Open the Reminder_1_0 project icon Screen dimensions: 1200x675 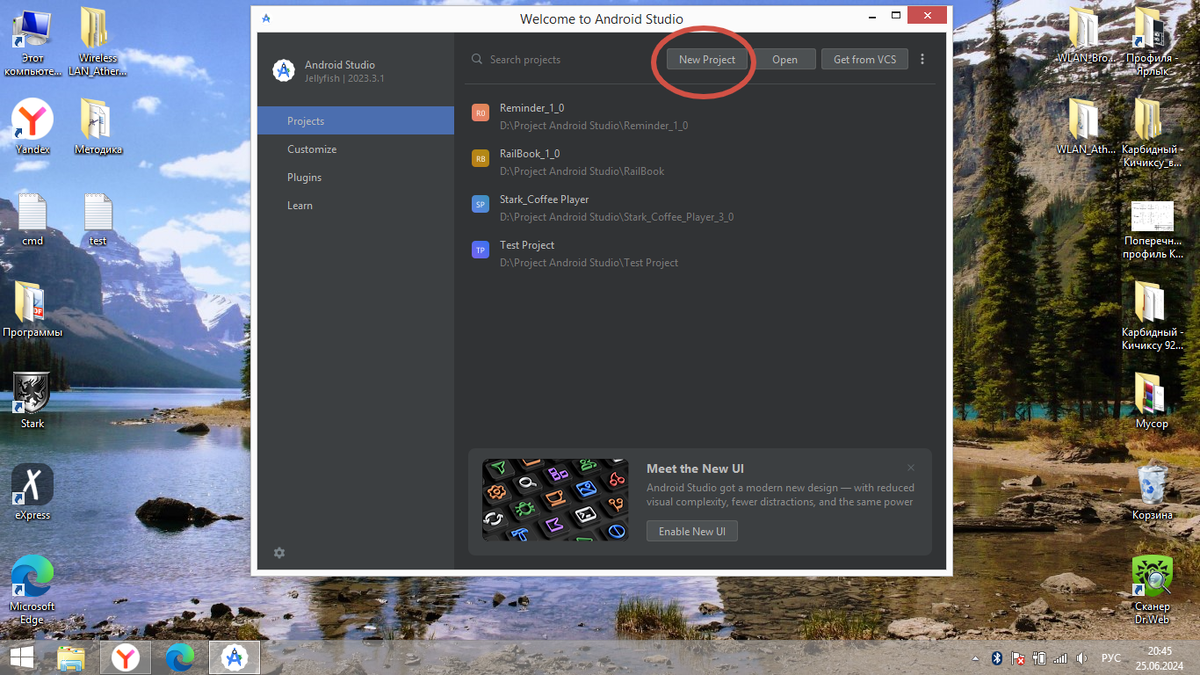[x=481, y=113]
